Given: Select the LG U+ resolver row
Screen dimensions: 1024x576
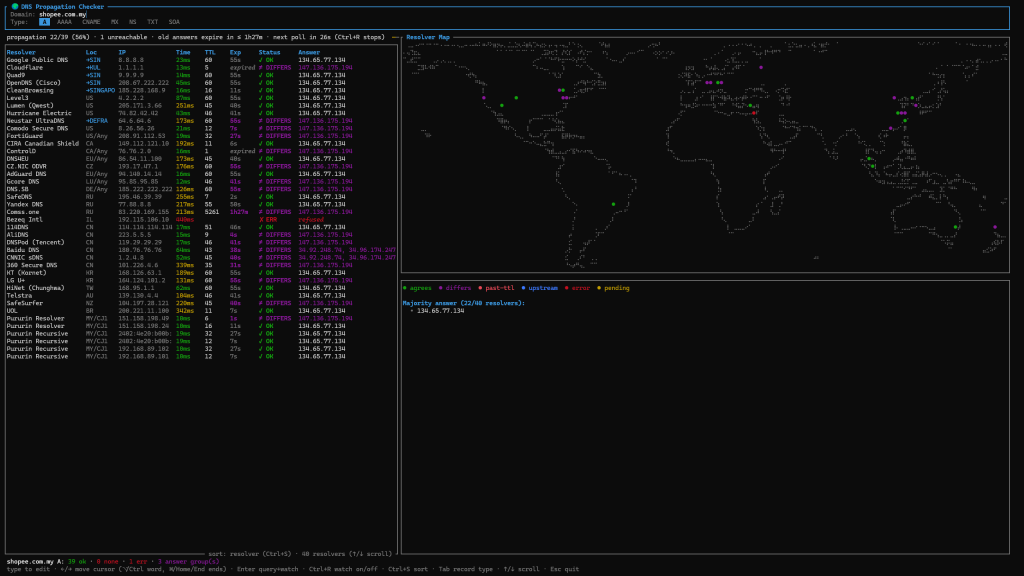Looking at the screenshot, I should coord(201,281).
